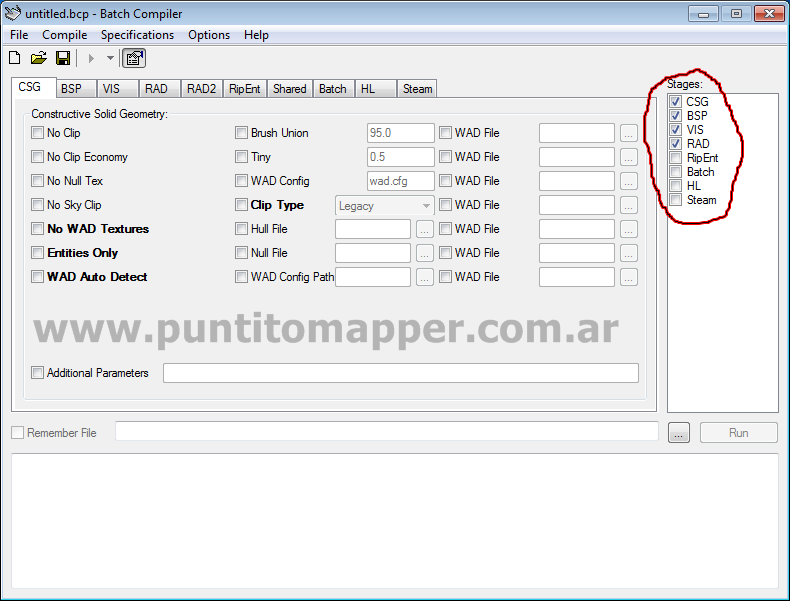This screenshot has width=790, height=601.
Task: Switch to the Steam tab
Action: point(417,89)
